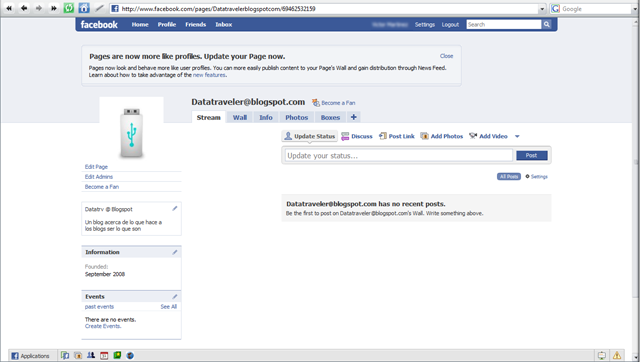Click the pencil icon in Events header
The image size is (640, 362).
175,297
